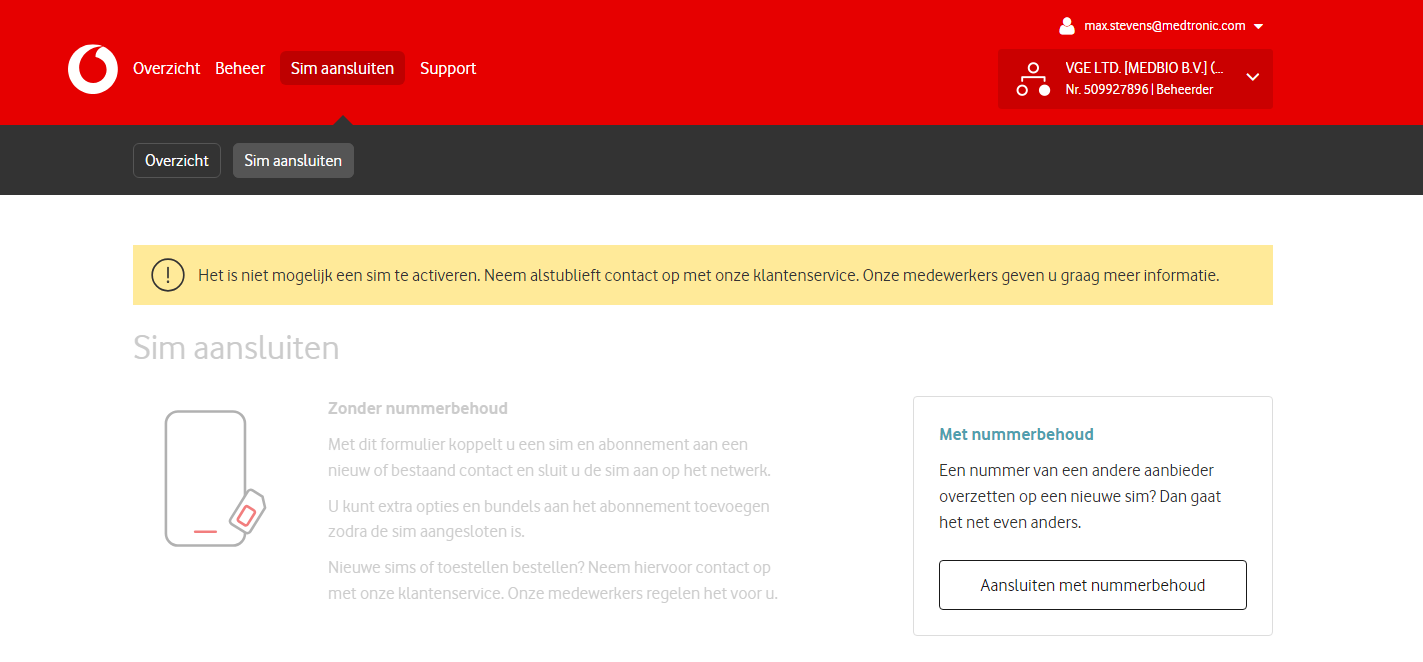
Task: Select Sim aansluiten in the red top menu
Action: [342, 69]
